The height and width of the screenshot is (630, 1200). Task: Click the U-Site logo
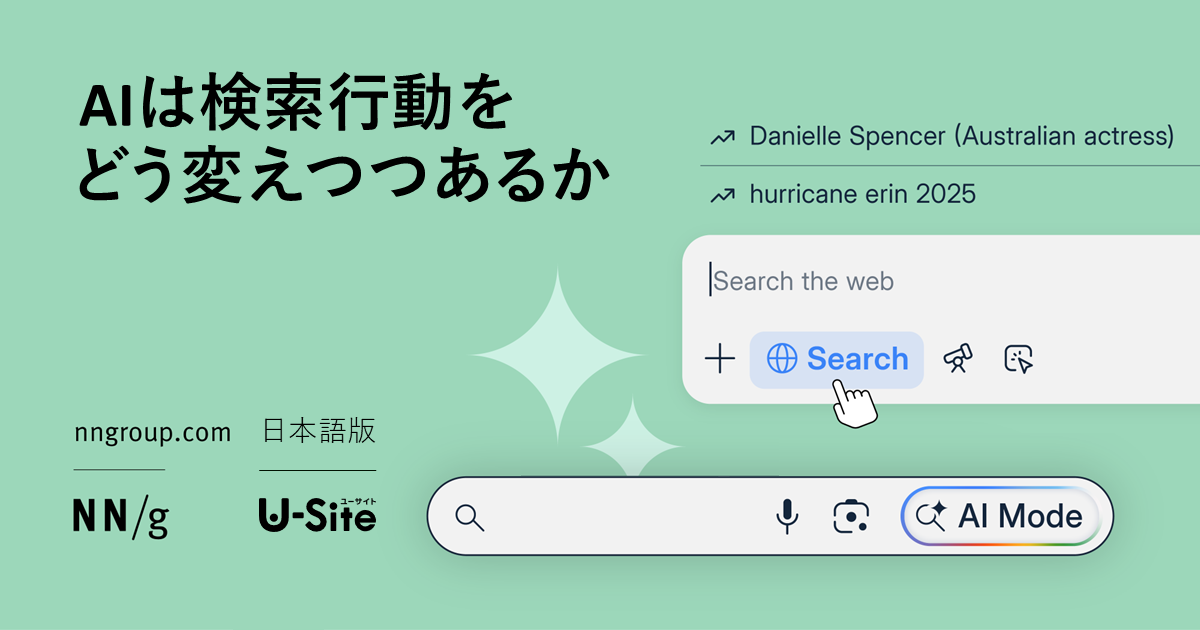(x=317, y=514)
